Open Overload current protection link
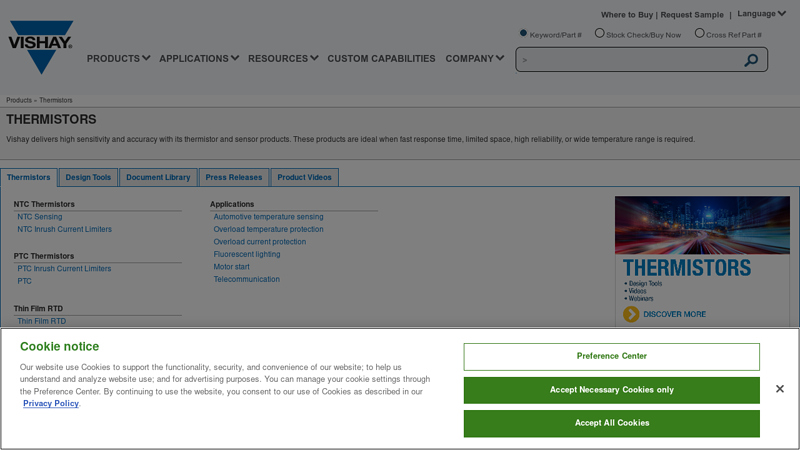Screen dimensions: 800x450 260,242
